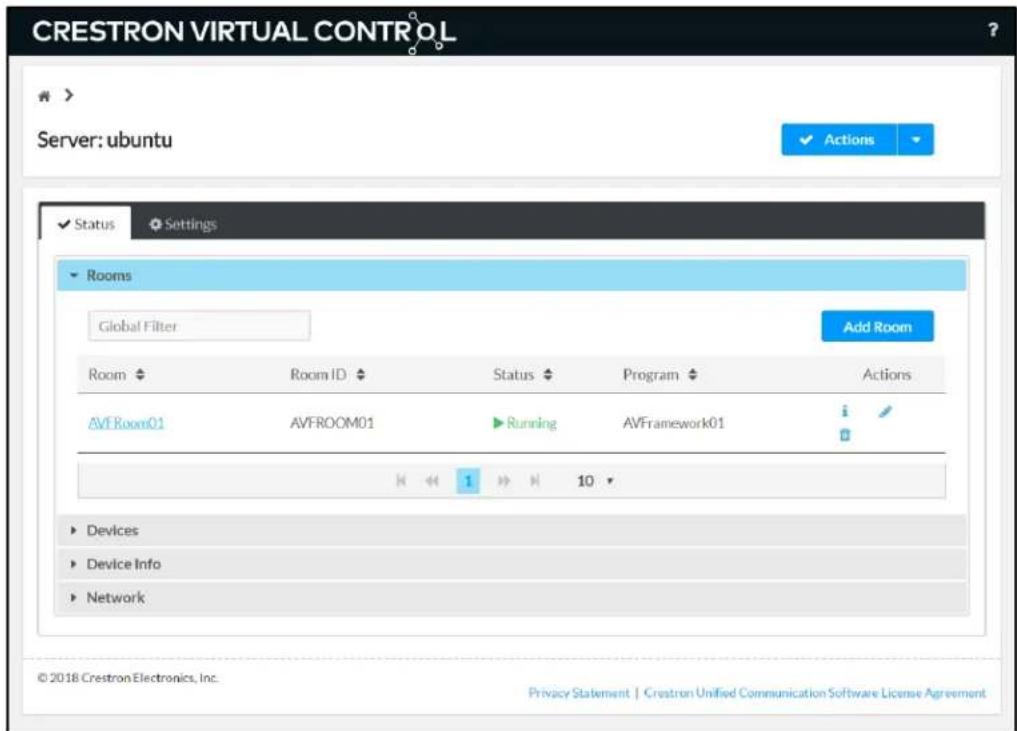The height and width of the screenshot is (731, 1017).
Task: Click the 2018 Crestron Electronics copyright text
Action: pyautogui.click(x=128, y=678)
